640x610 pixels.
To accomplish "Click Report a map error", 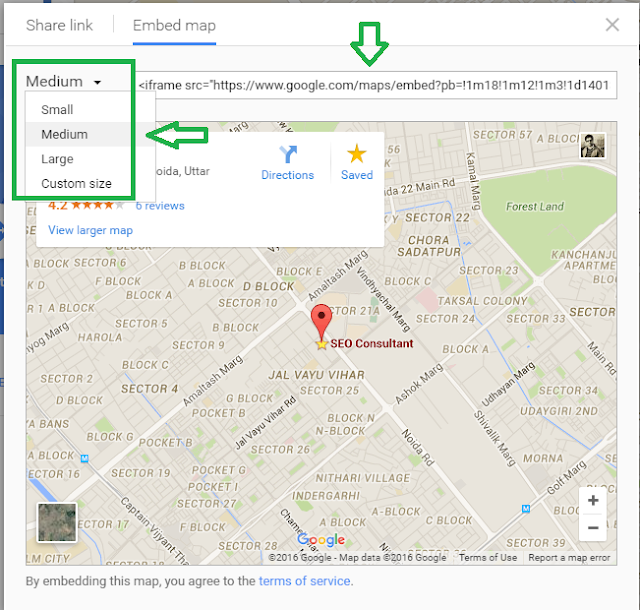I will click(569, 558).
